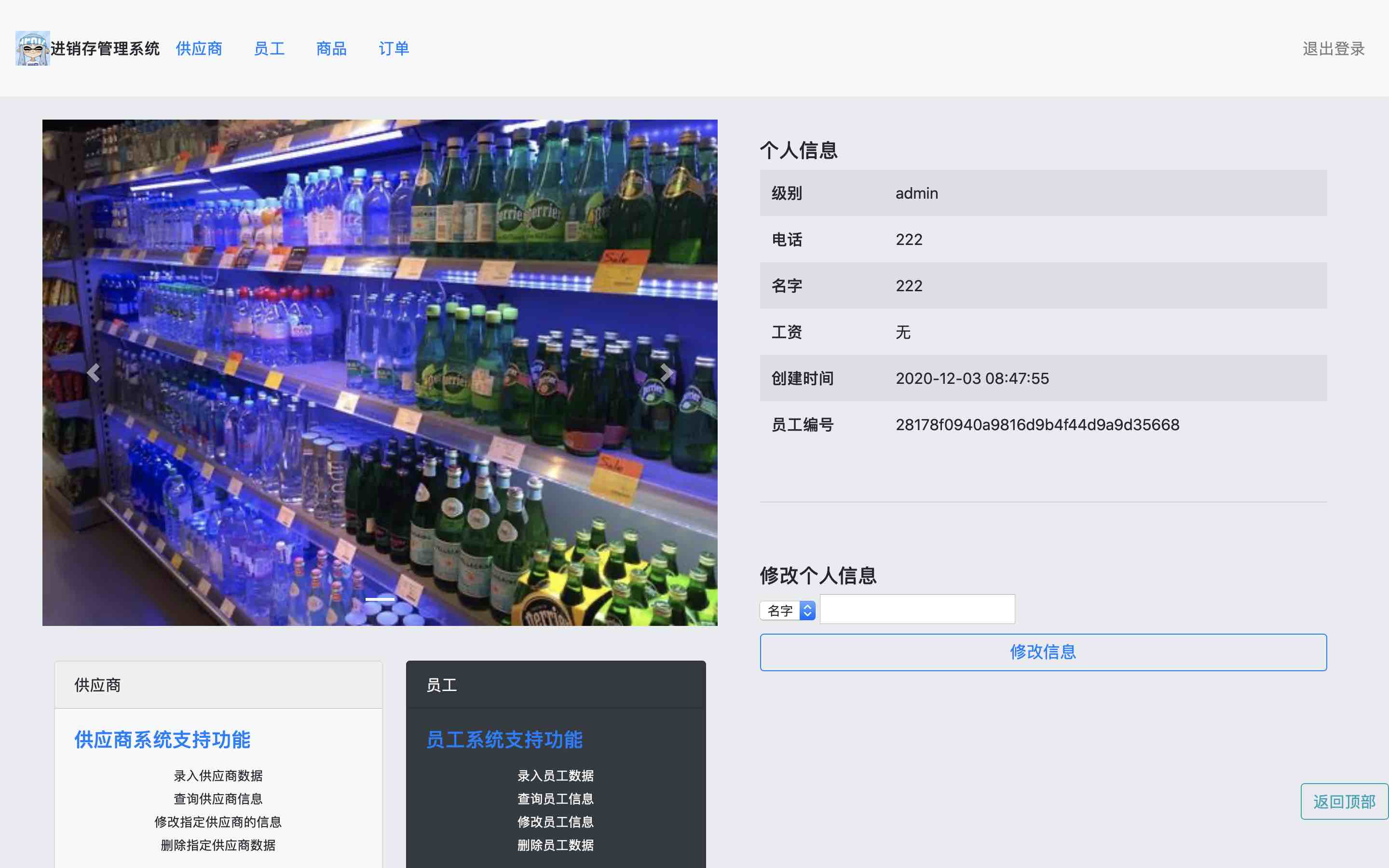This screenshot has height=868, width=1389.
Task: Click the carousel slide indicator bar
Action: pyautogui.click(x=380, y=599)
